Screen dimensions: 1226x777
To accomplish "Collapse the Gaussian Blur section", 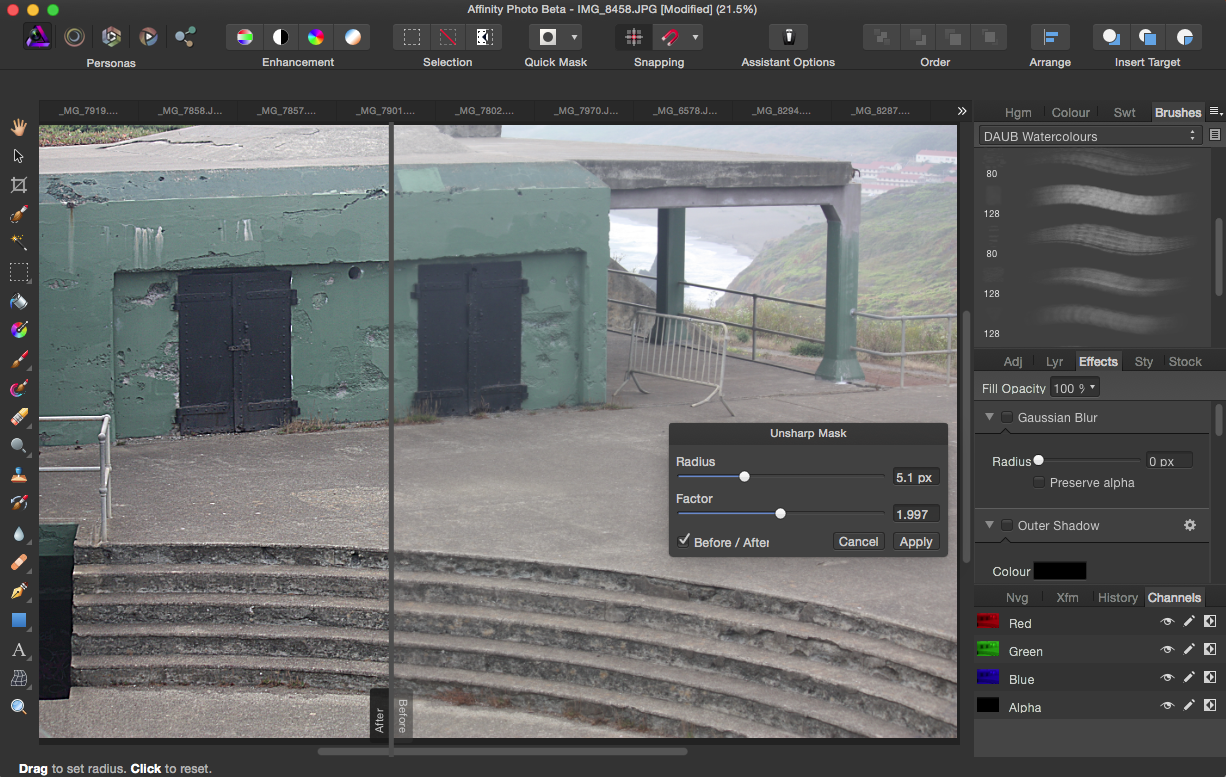I will 989,417.
